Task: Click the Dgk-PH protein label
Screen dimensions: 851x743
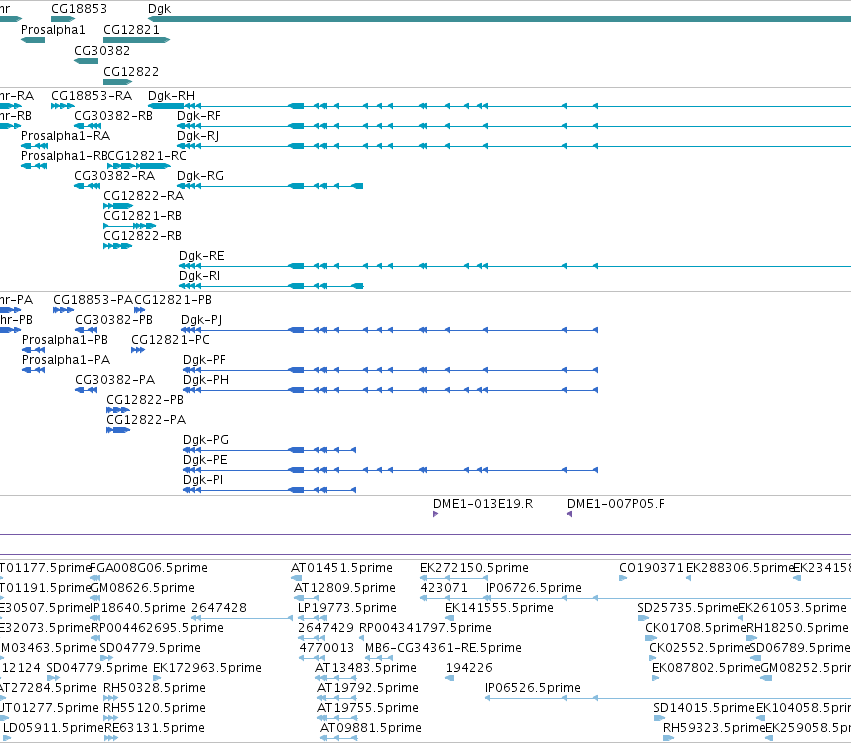Action: 206,380
